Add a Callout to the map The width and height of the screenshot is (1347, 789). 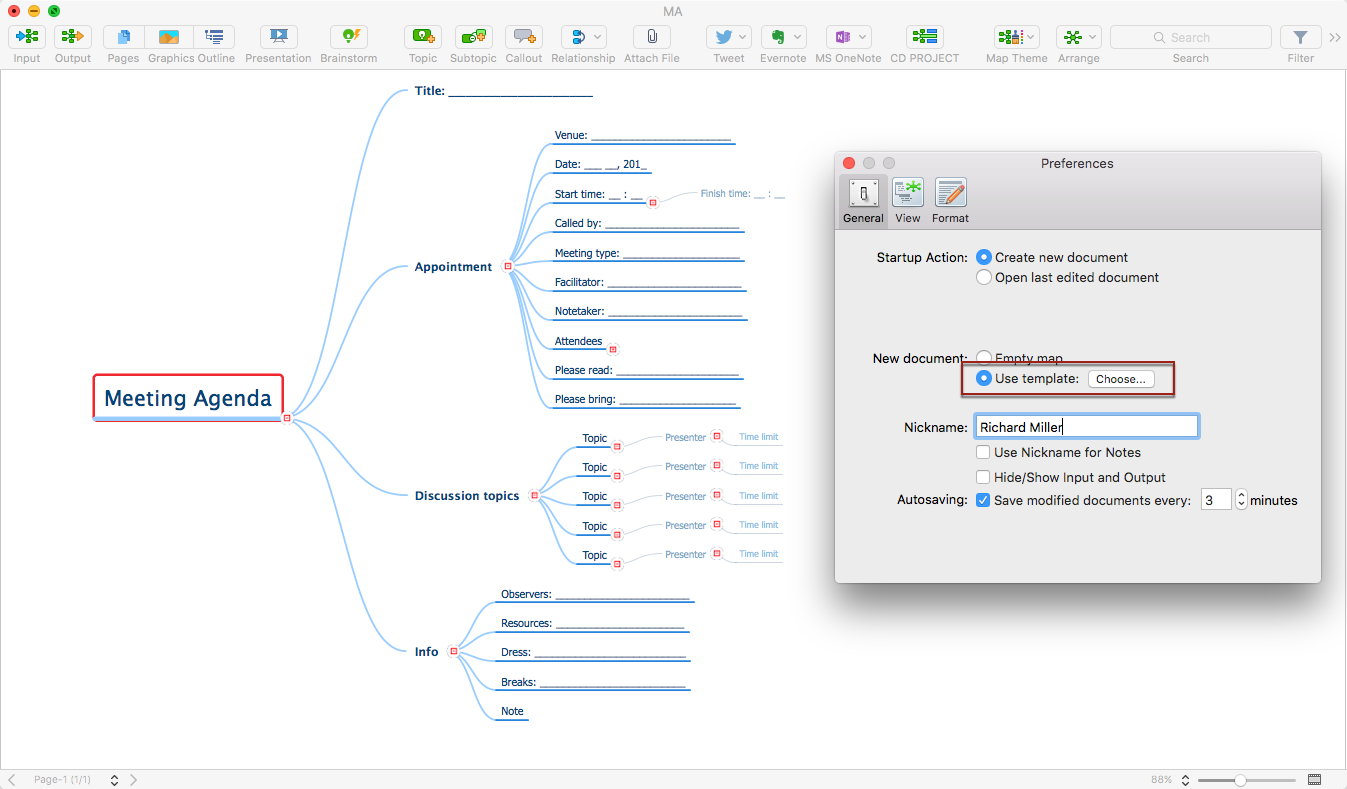tap(523, 37)
